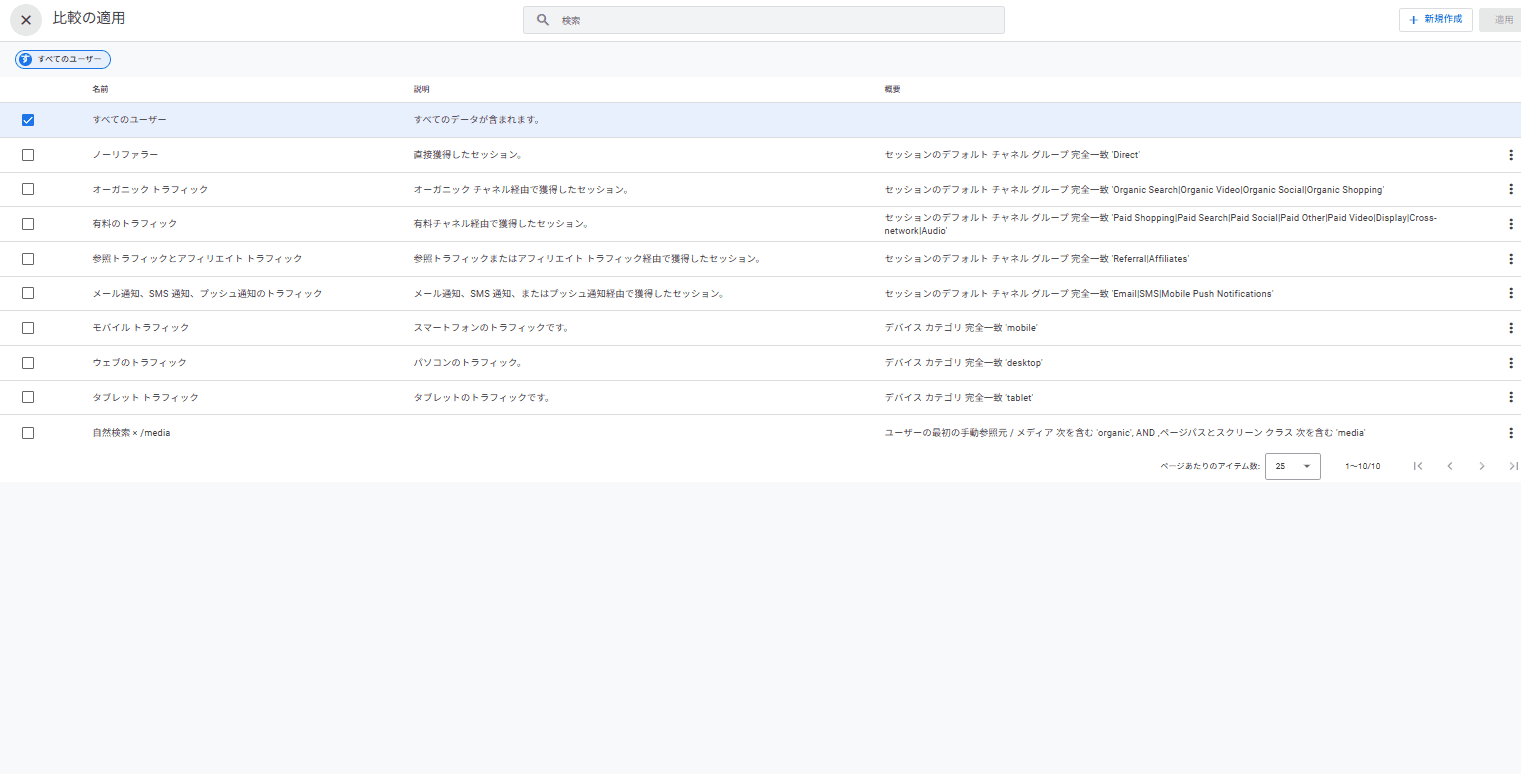This screenshot has width=1521, height=774.
Task: Create a new comparison with 新規作成
Action: 1435,20
